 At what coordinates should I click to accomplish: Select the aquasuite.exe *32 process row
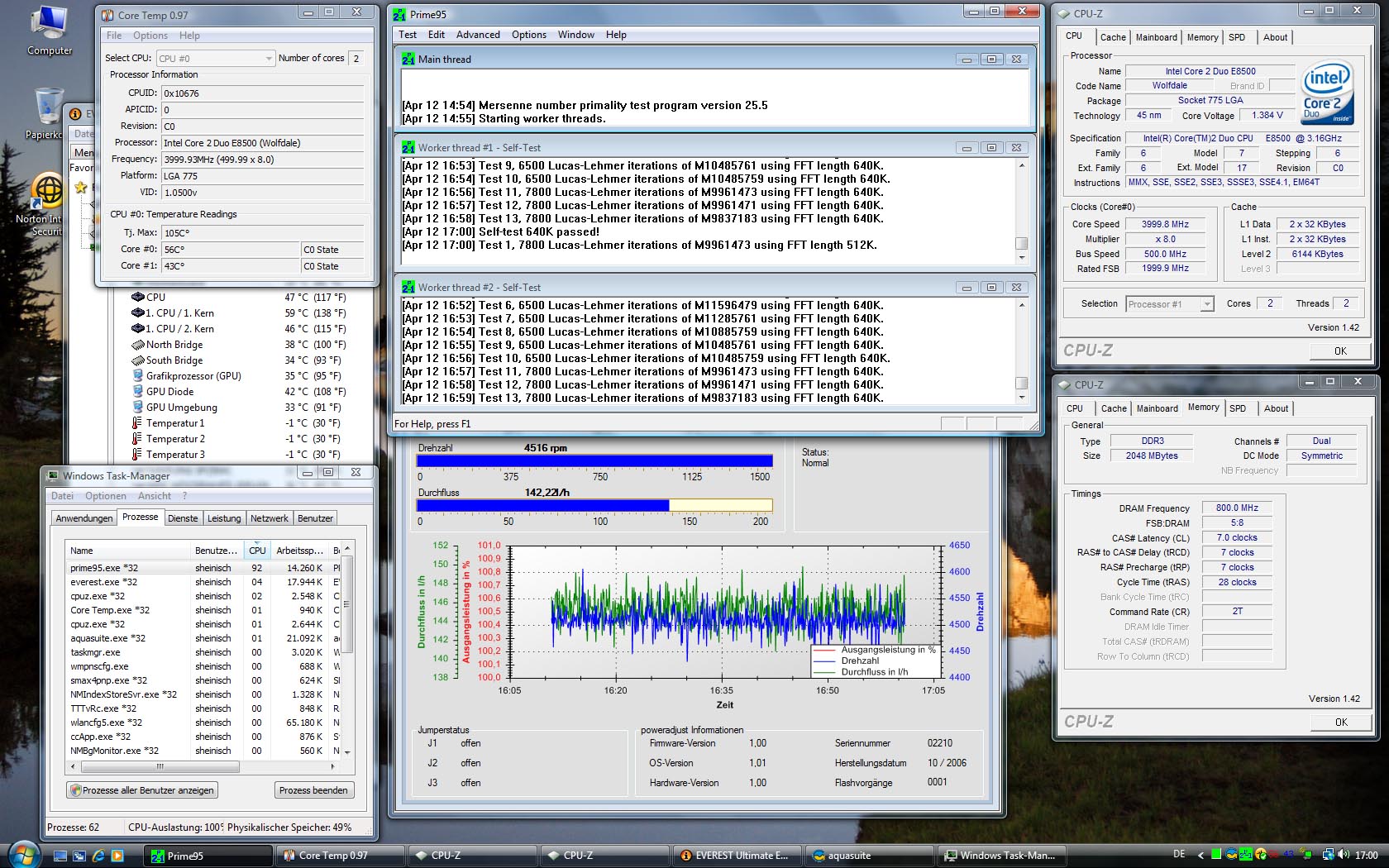(x=204, y=638)
